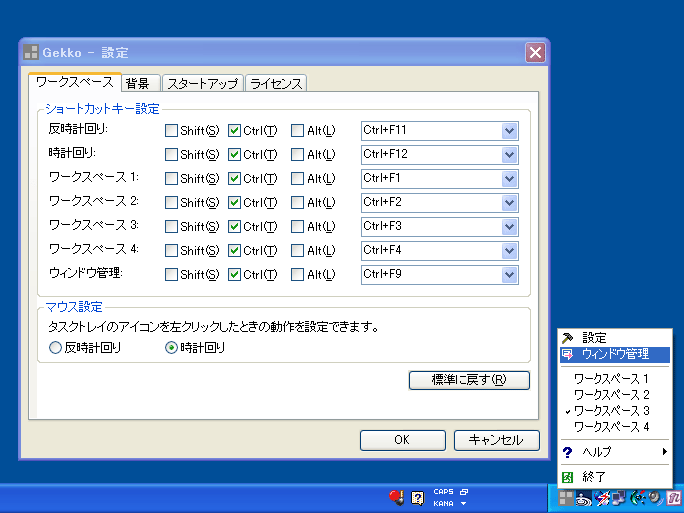Click the KANA indicator on language bar
684x513 pixels.
[x=443, y=503]
